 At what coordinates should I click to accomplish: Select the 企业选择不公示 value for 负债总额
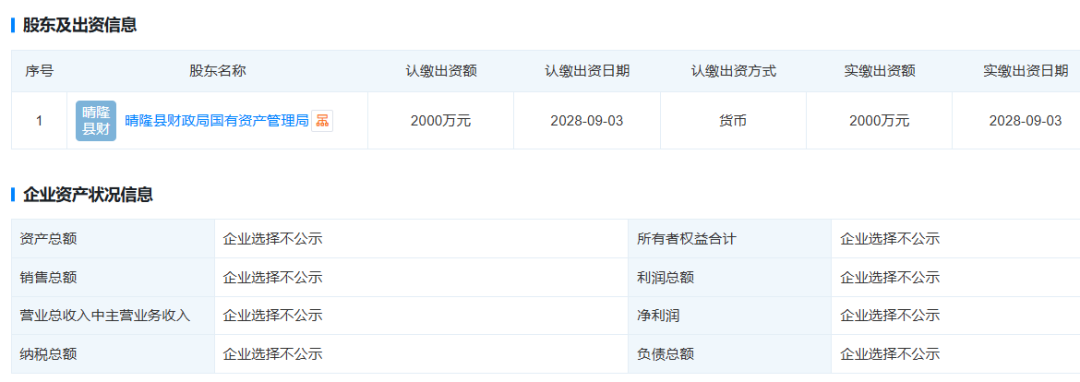tap(890, 354)
